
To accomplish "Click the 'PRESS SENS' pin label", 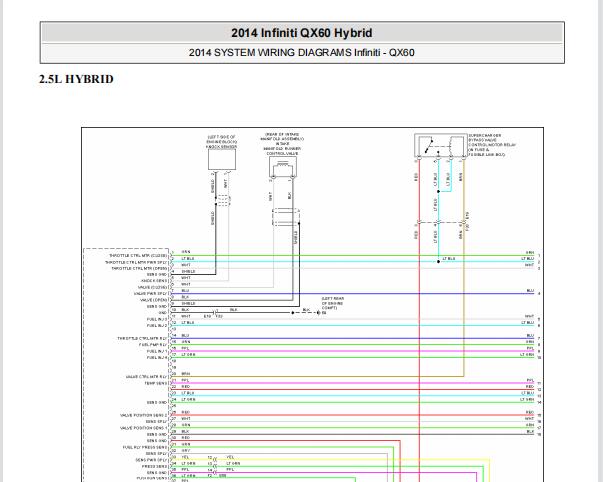I will [x=155, y=467].
